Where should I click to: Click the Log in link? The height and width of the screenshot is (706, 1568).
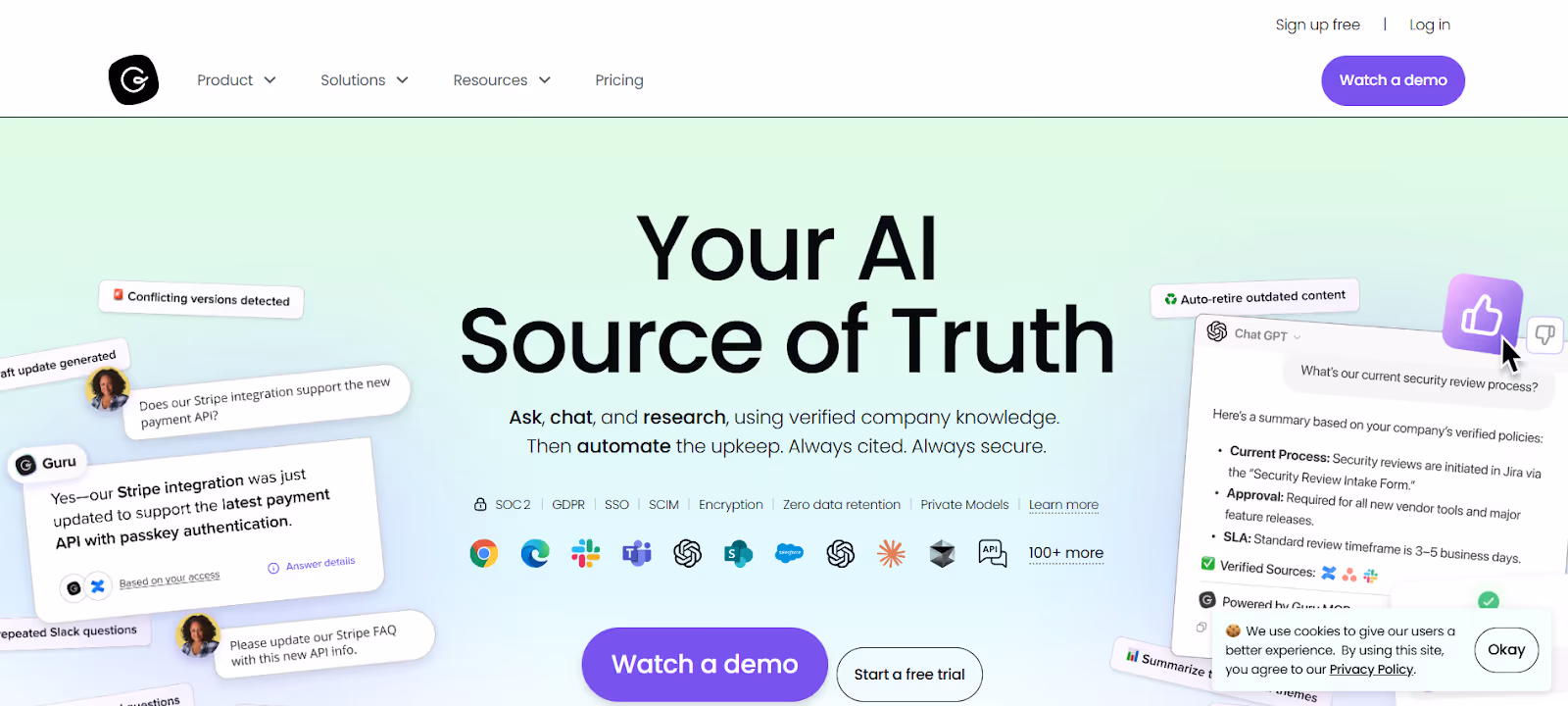pyautogui.click(x=1430, y=25)
